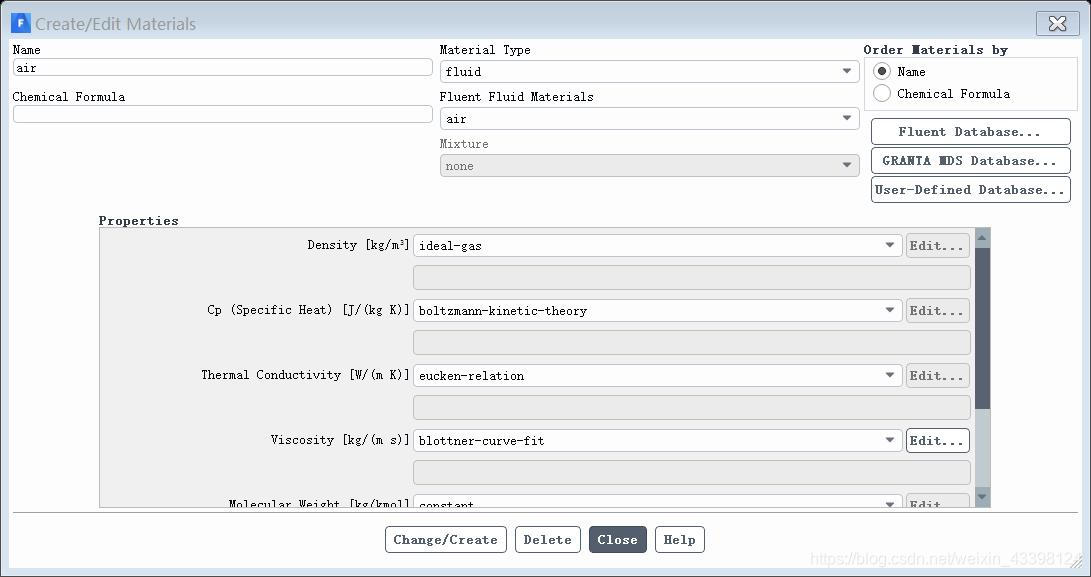Click the Fluent app icon in title bar

21,23
